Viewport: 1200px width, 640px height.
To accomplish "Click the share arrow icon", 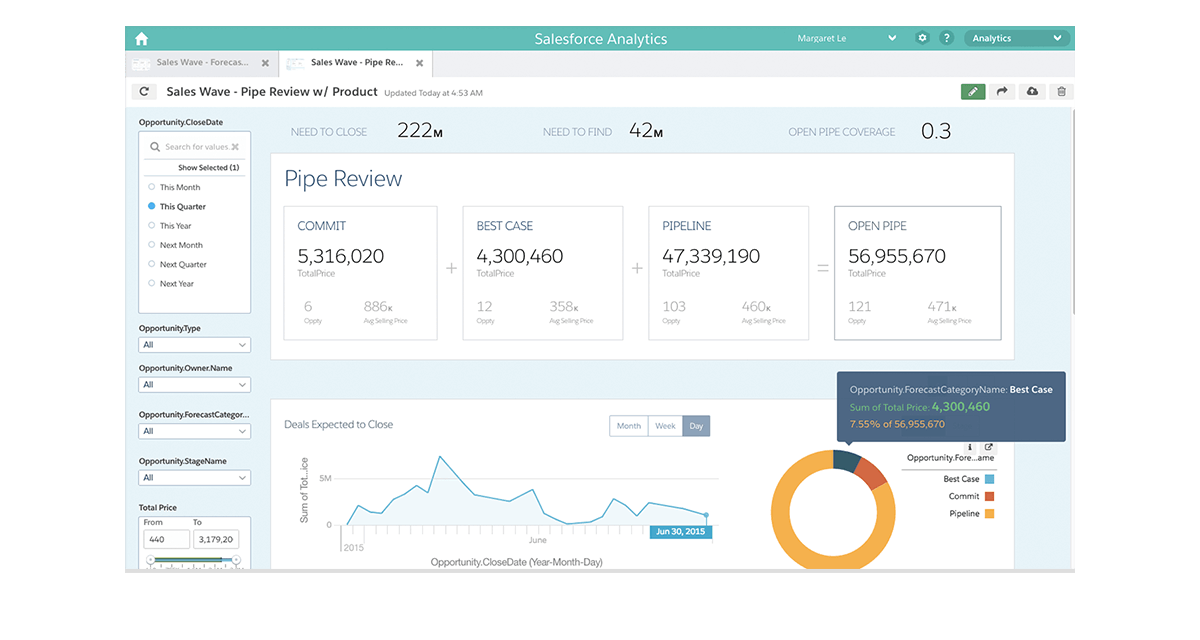I will coord(1001,91).
